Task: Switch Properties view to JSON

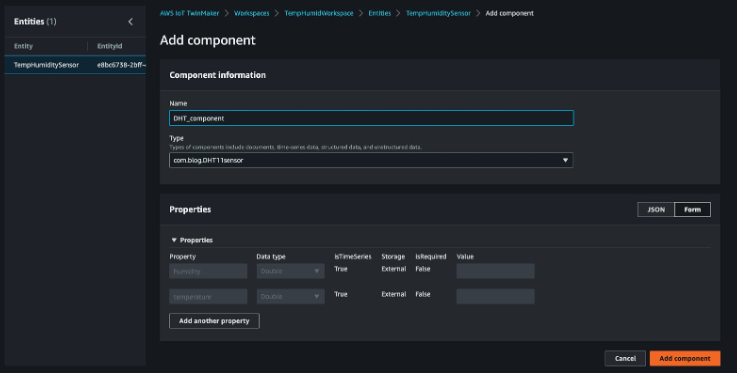Action: coord(656,210)
